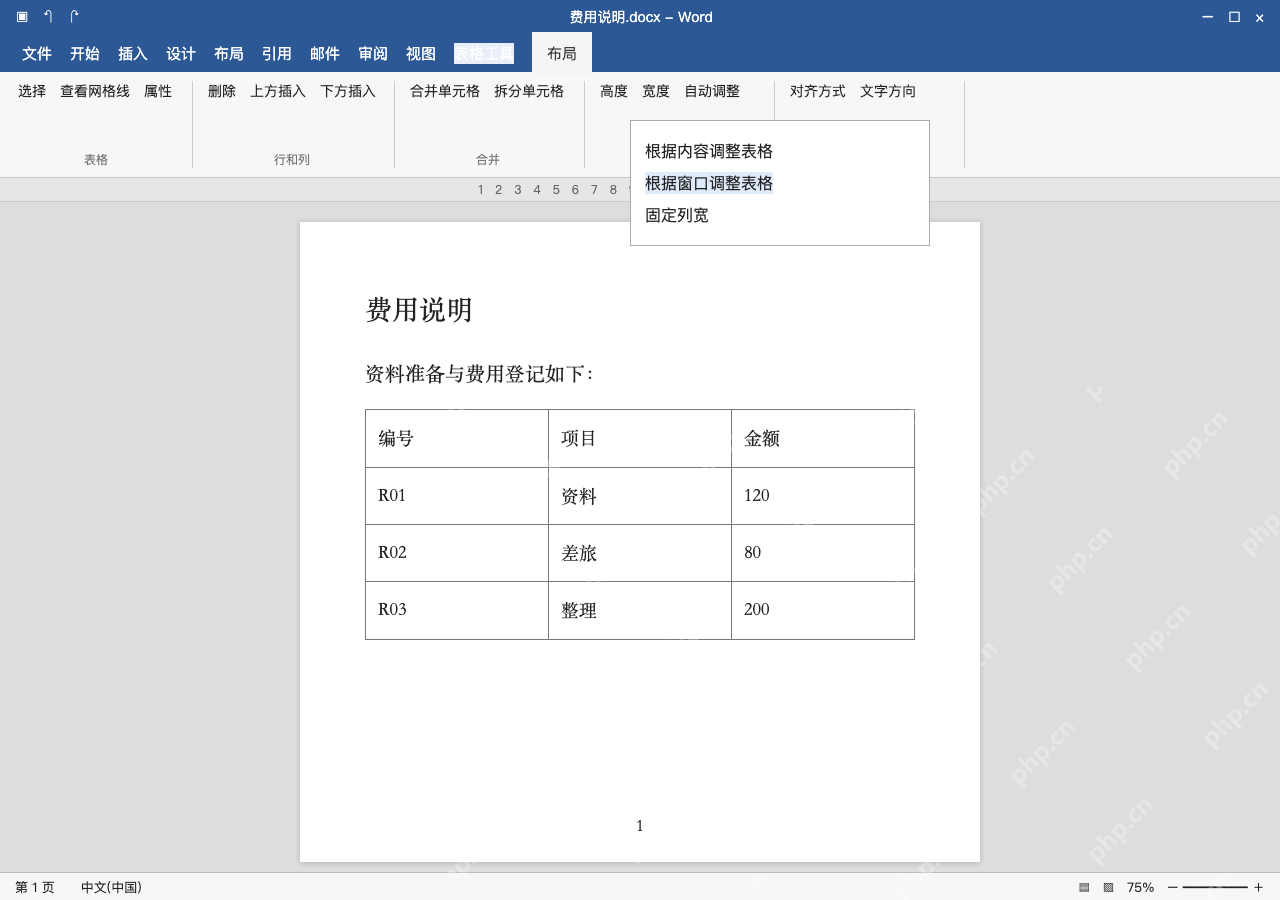1280x900 pixels.
Task: Click the 查看网格线 button
Action: [x=95, y=91]
